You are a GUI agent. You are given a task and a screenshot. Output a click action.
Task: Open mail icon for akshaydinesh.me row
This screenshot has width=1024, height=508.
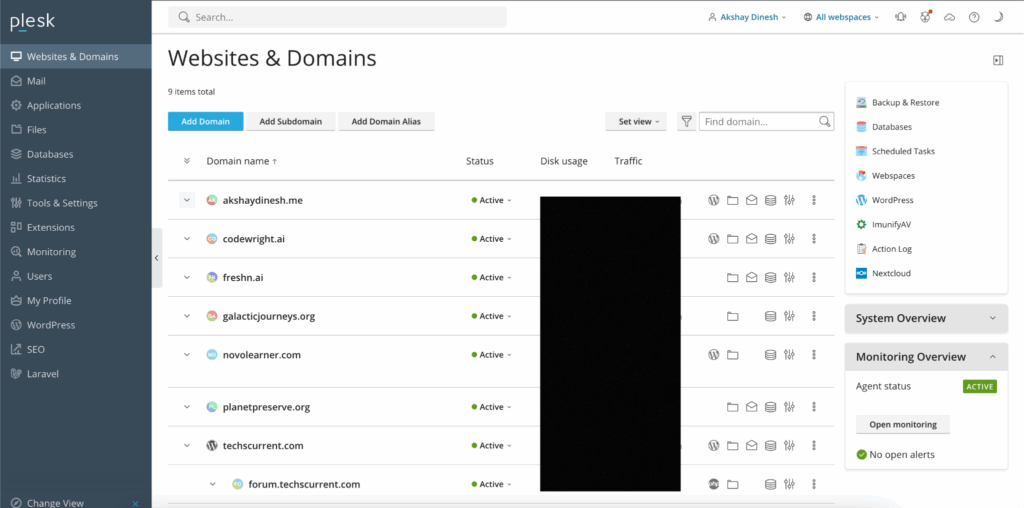(752, 200)
